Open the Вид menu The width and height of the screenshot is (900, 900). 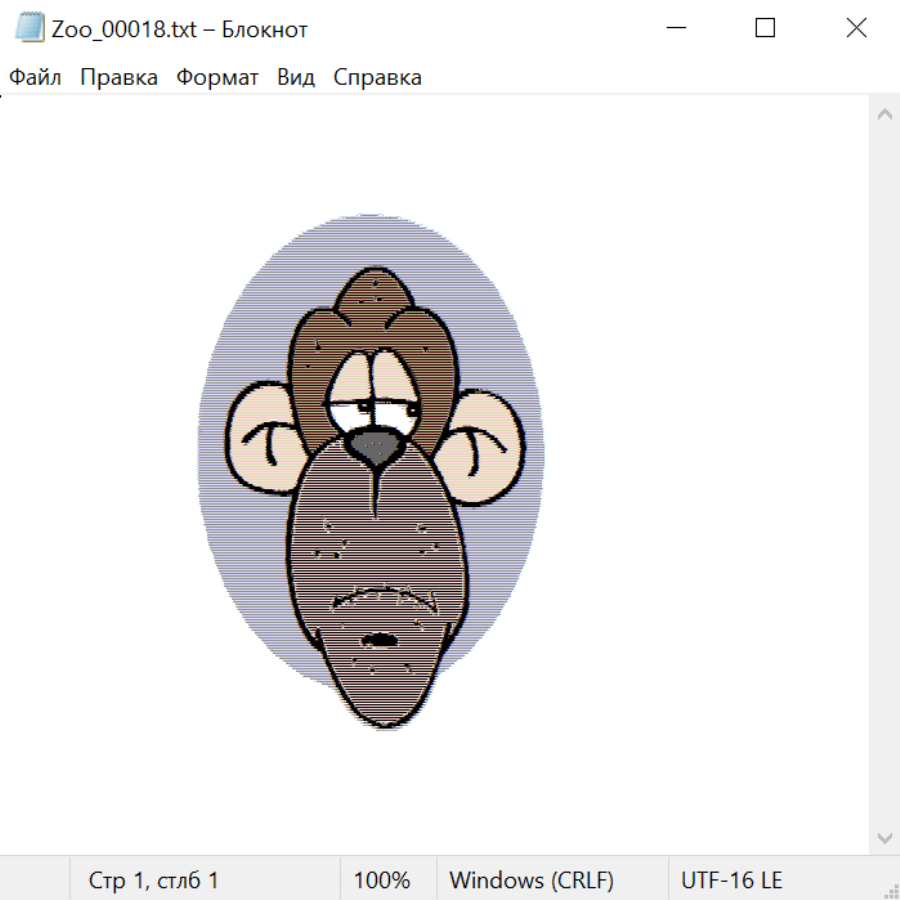(x=295, y=77)
